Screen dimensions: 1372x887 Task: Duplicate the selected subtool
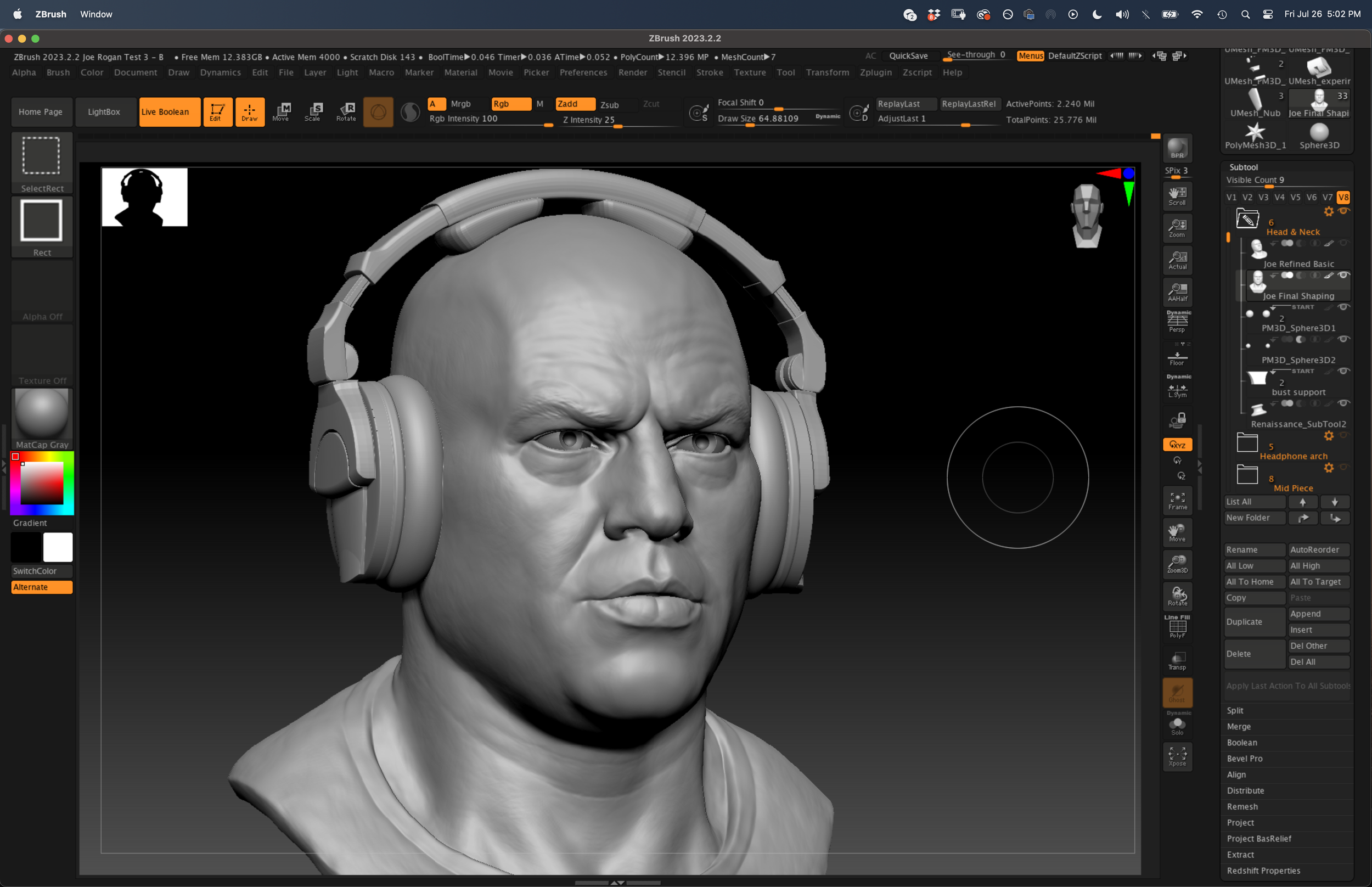[x=1254, y=621]
